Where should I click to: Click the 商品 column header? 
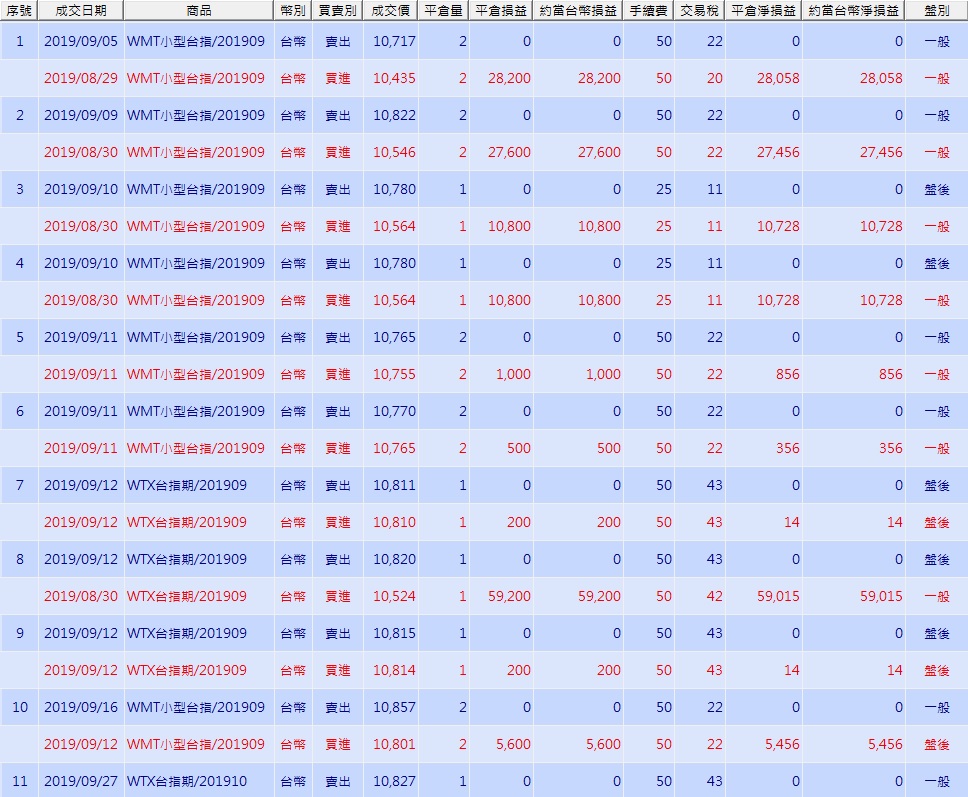198,10
